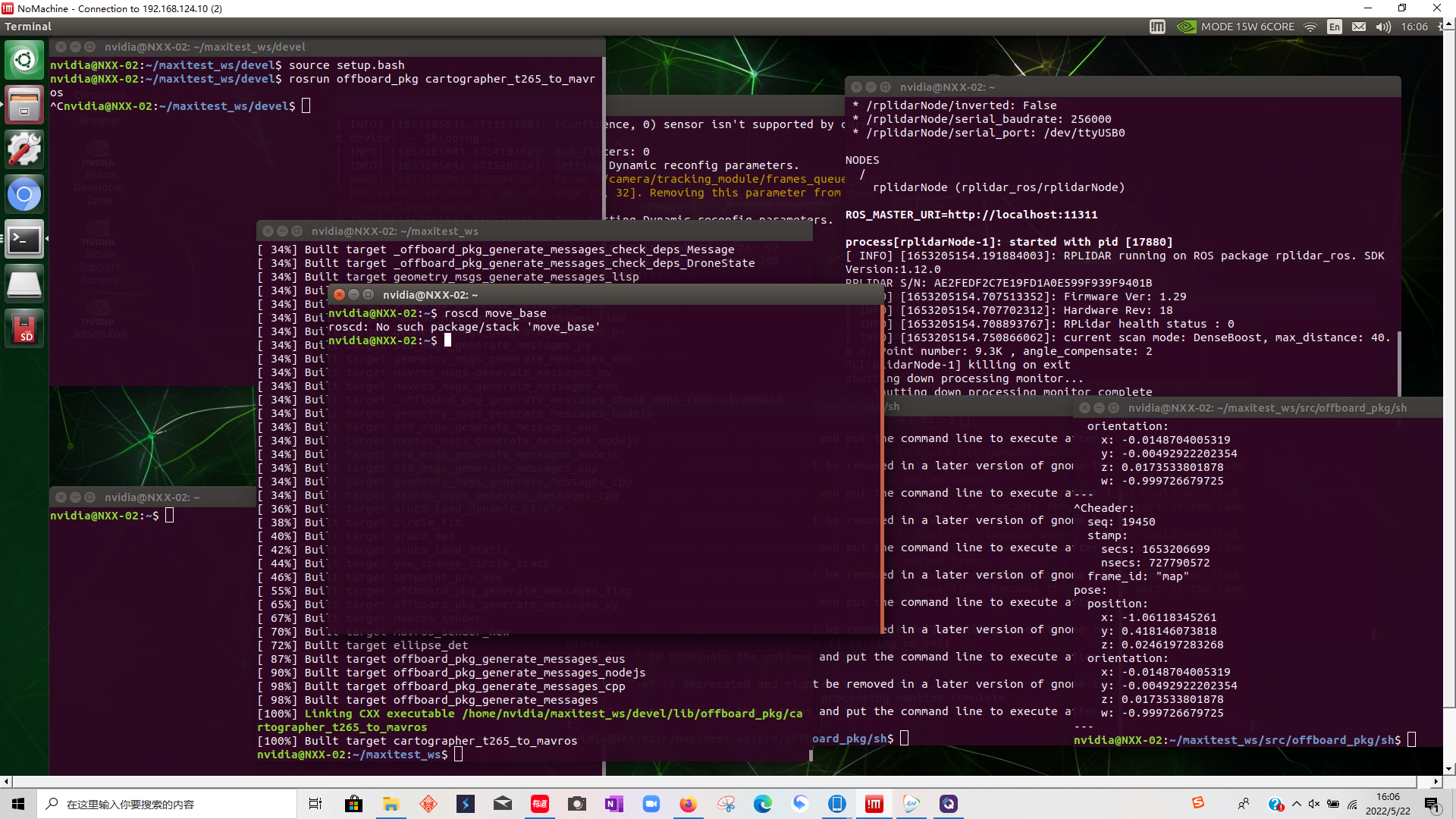Viewport: 1456px width, 819px height.
Task: Click the NoMachine vertical scrollbar up arrow
Action: (1449, 24)
